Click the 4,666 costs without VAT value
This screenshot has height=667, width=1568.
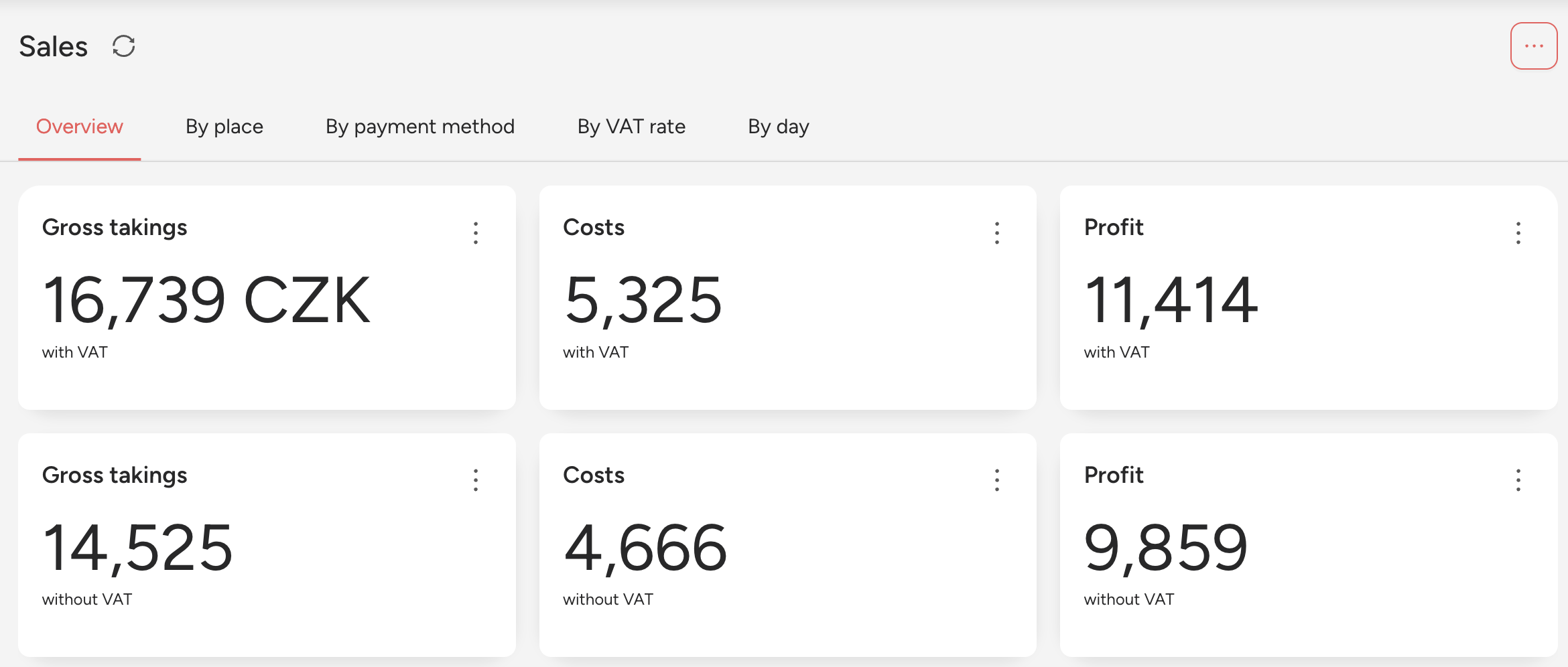click(645, 548)
